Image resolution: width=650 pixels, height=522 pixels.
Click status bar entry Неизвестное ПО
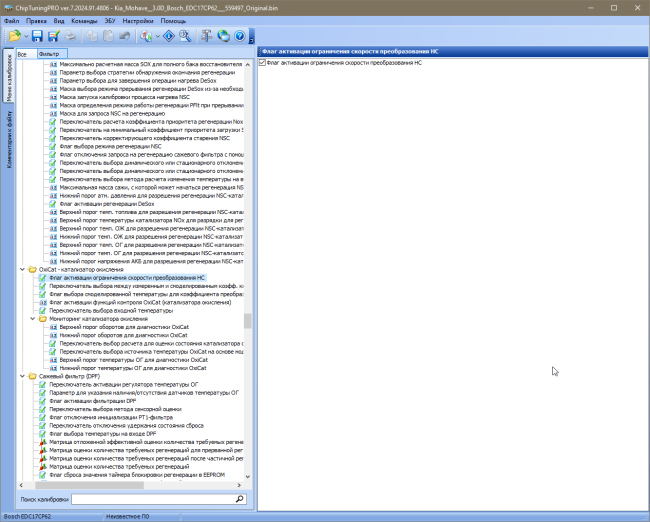[x=128, y=517]
